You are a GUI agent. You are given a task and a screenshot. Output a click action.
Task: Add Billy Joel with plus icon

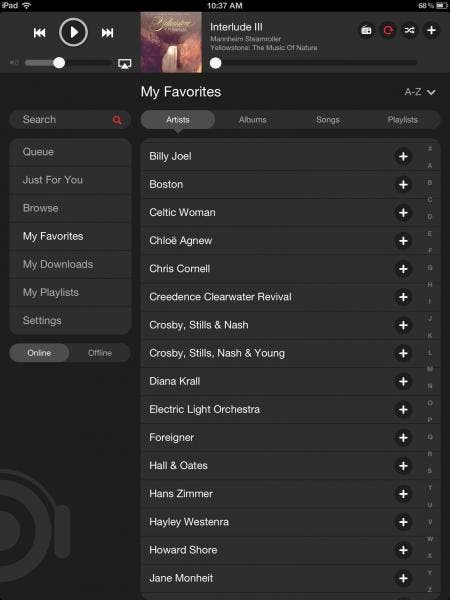403,157
